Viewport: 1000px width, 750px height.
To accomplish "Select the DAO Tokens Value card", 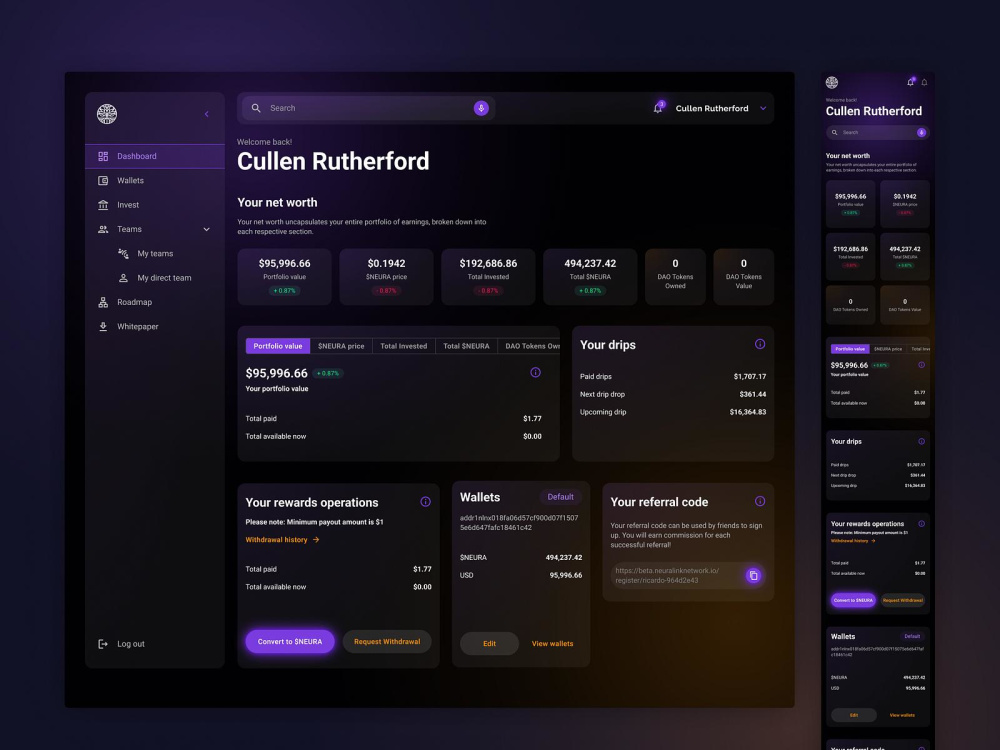I will coord(744,277).
